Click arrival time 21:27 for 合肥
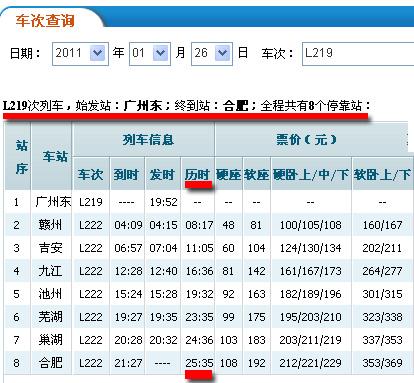The image size is (414, 383). pos(128,363)
